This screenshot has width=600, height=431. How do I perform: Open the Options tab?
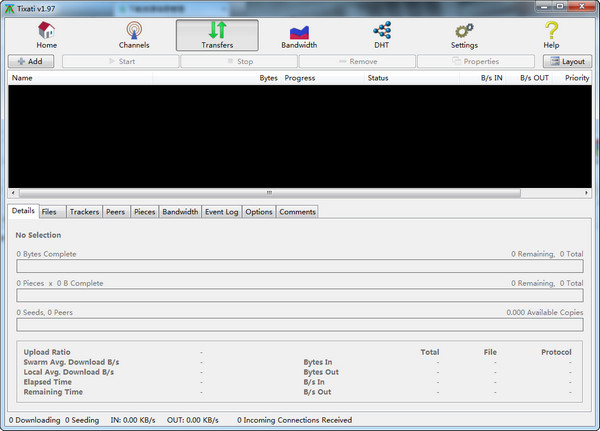259,211
